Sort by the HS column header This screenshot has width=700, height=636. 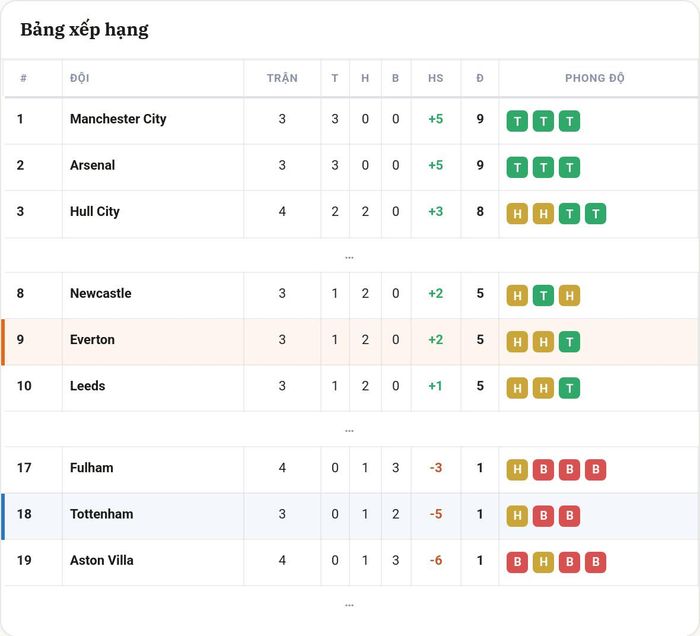[x=436, y=78]
